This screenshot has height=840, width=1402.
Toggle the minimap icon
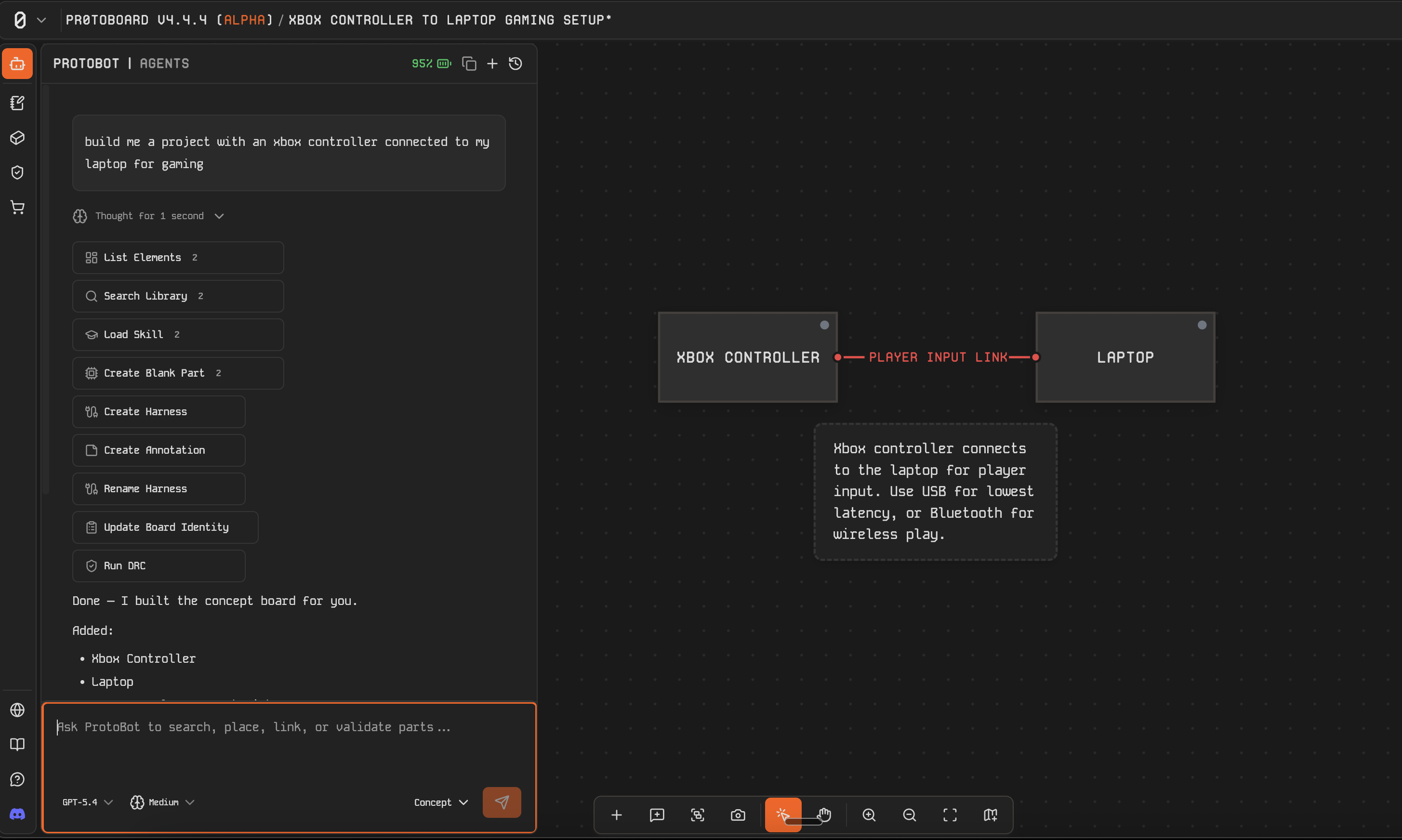[991, 815]
